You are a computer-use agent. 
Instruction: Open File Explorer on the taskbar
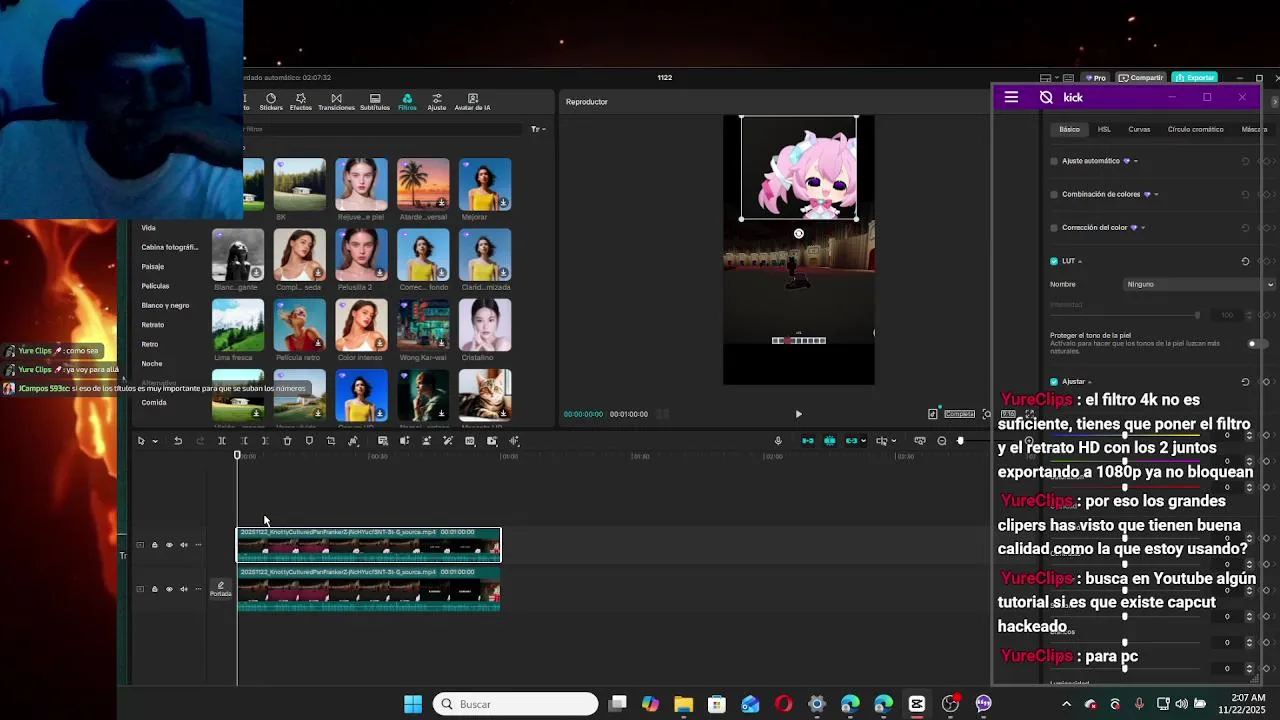[x=683, y=704]
